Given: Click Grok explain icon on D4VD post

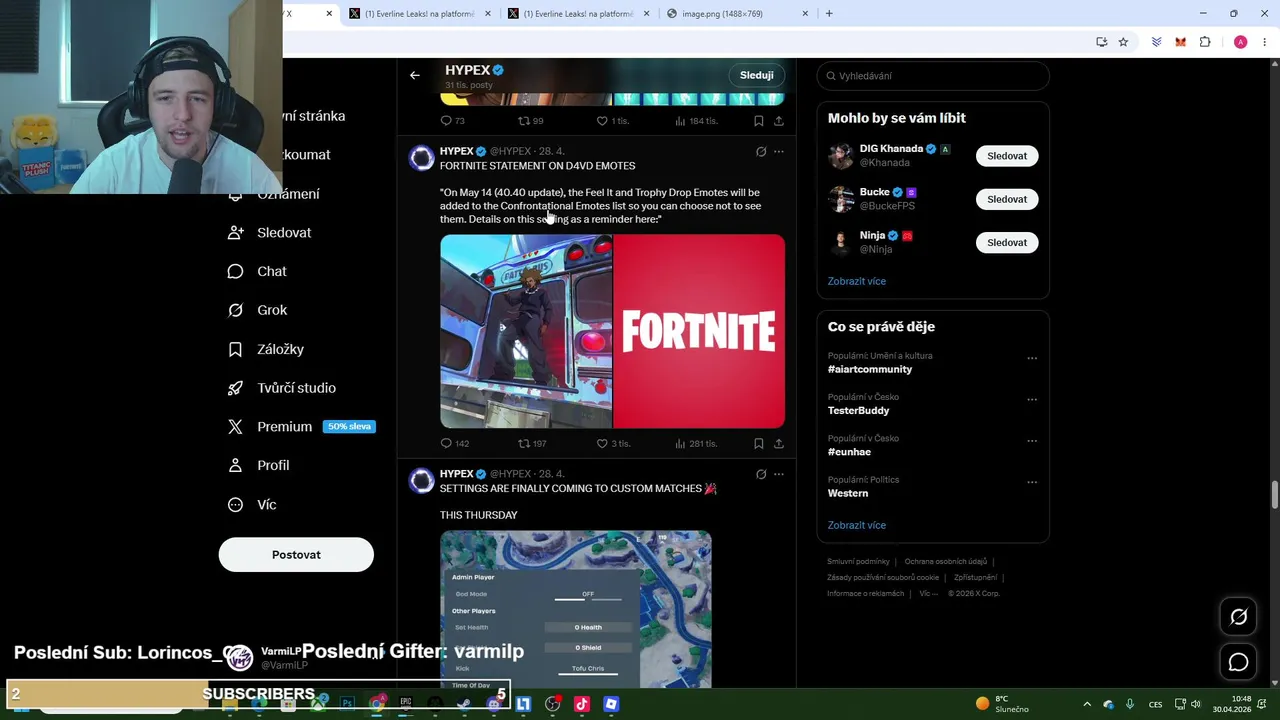Looking at the screenshot, I should tap(761, 152).
